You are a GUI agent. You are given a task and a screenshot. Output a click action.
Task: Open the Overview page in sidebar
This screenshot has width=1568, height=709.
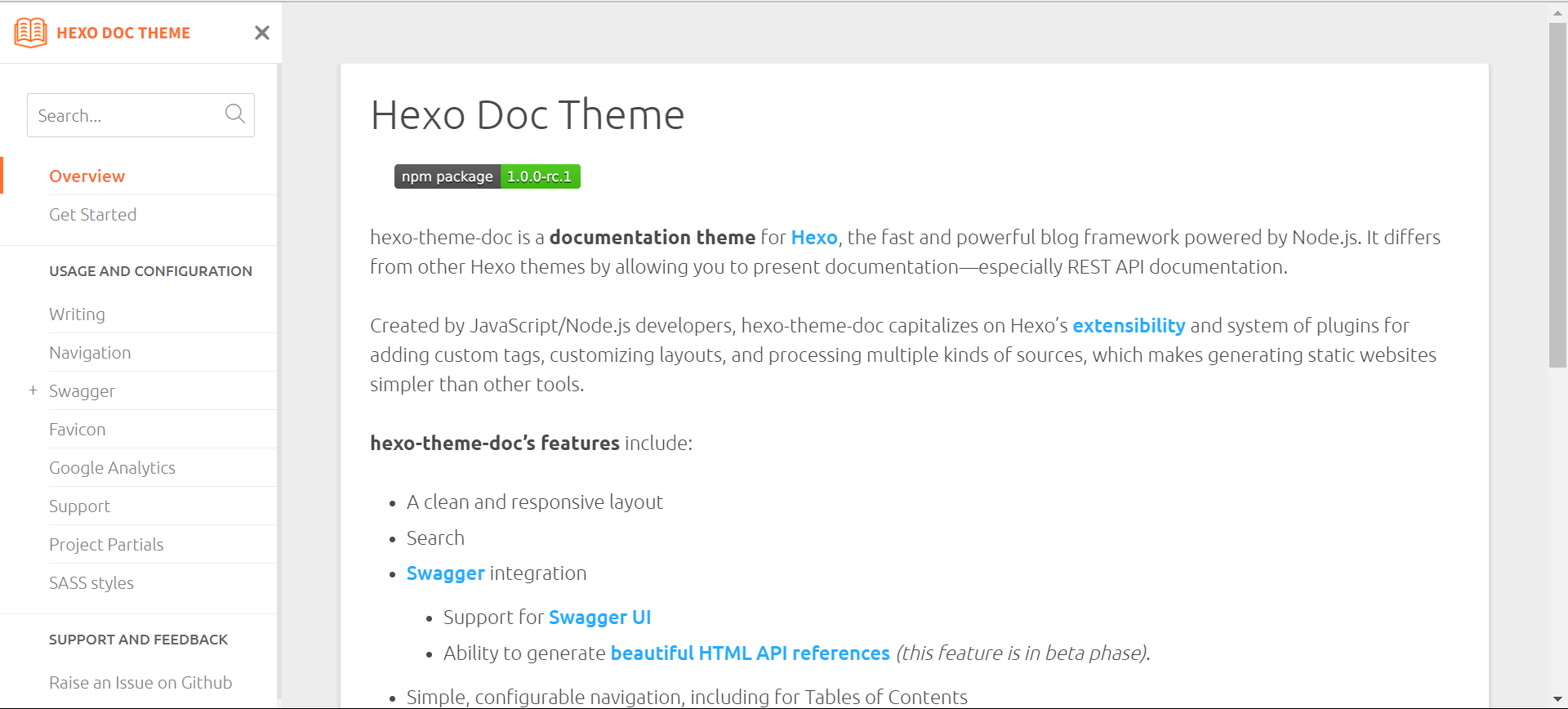[x=87, y=176]
